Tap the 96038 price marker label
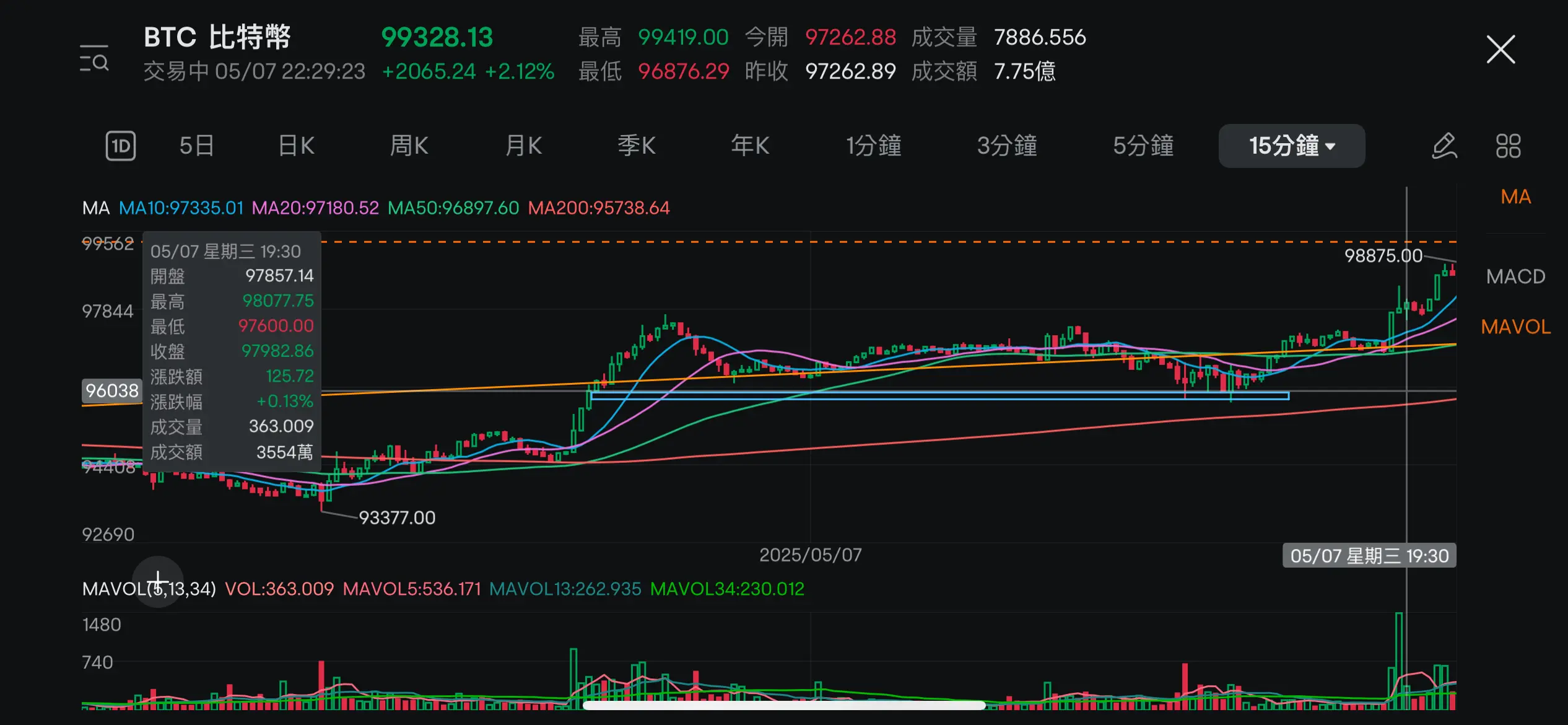Viewport: 1568px width, 725px height. click(112, 391)
